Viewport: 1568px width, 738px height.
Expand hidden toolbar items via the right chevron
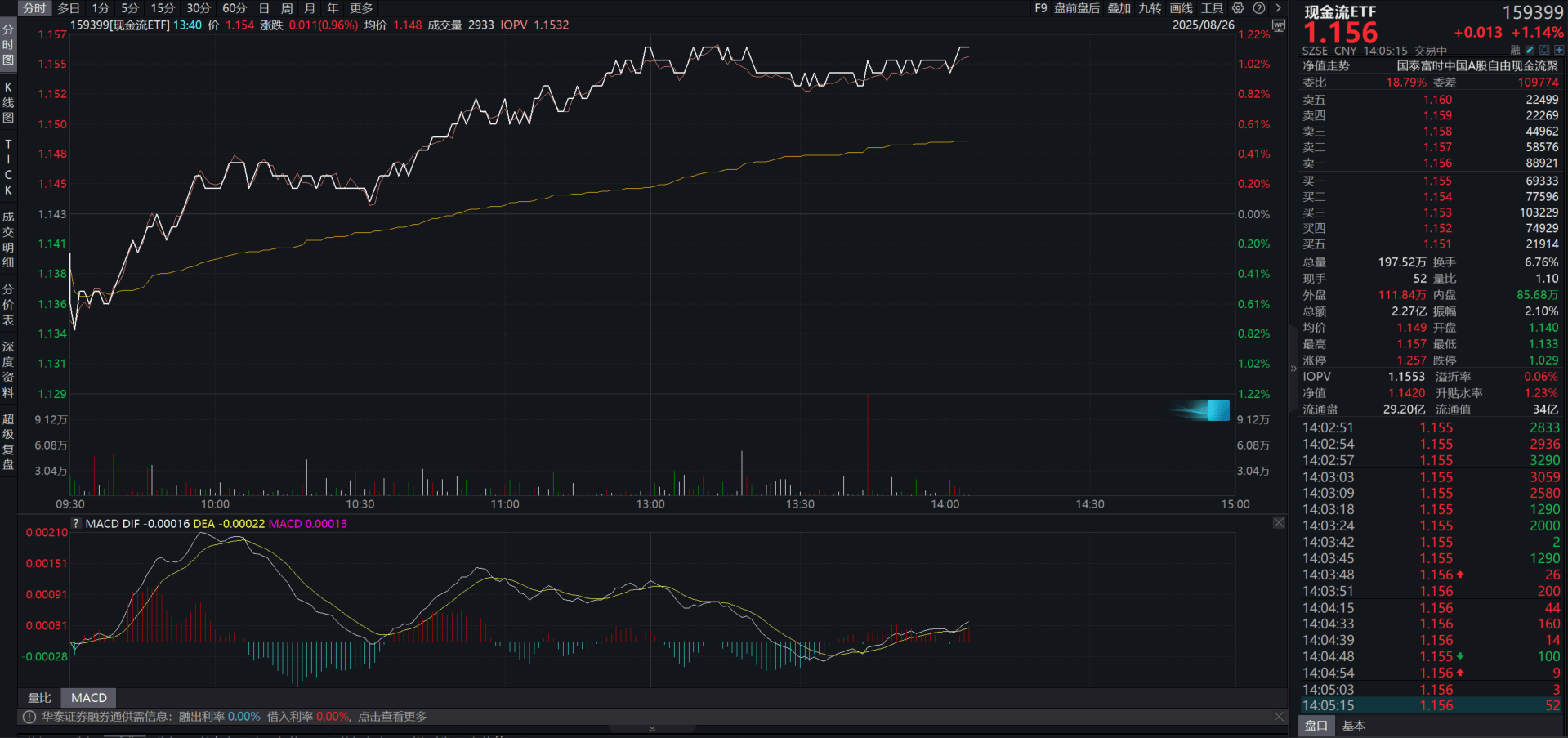[1279, 8]
